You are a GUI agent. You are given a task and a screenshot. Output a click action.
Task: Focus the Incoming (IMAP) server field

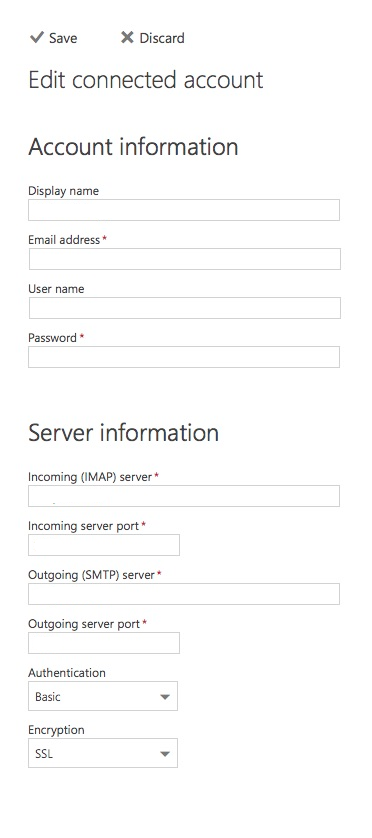(184, 496)
